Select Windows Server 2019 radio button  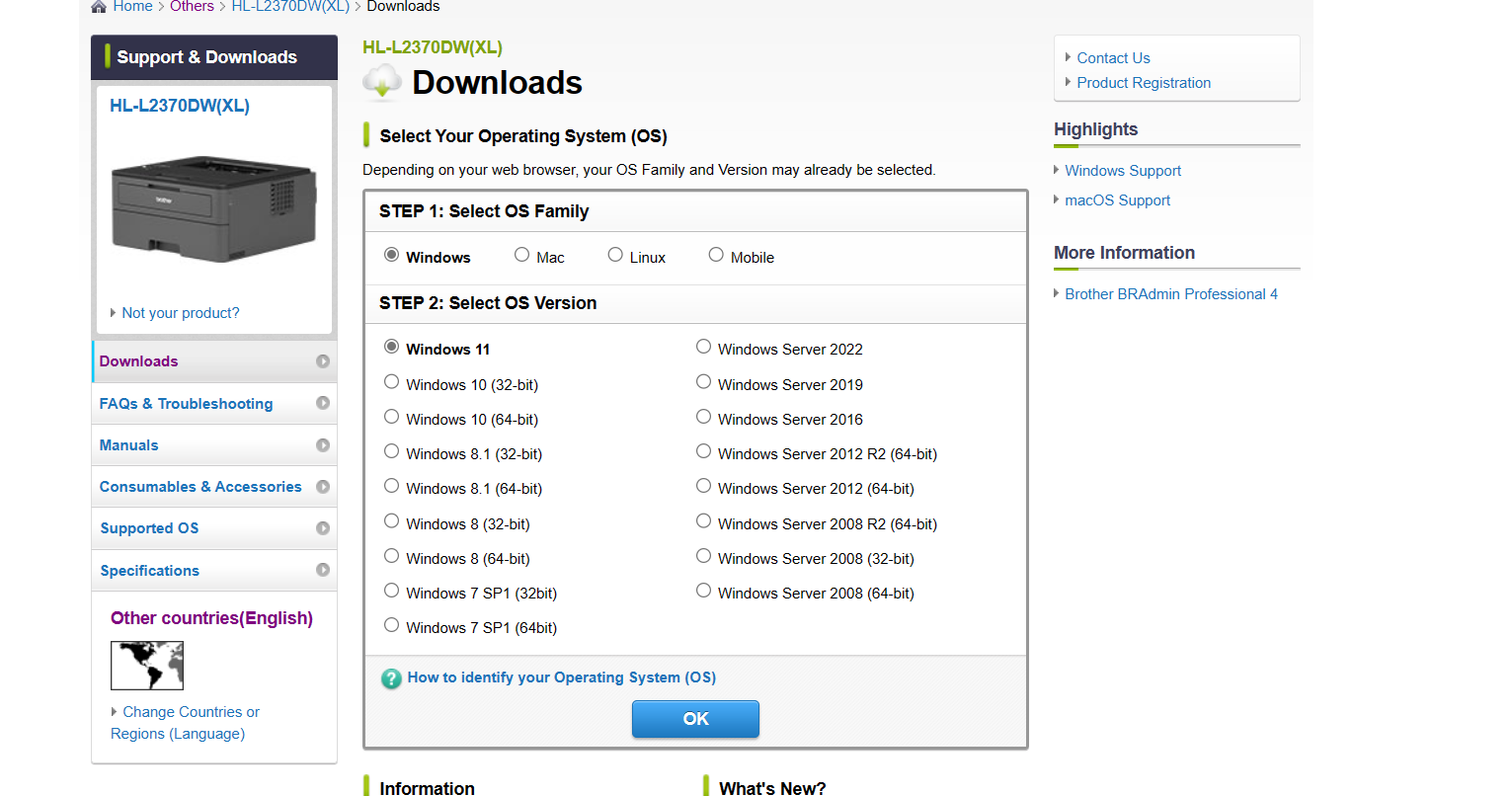coord(703,382)
